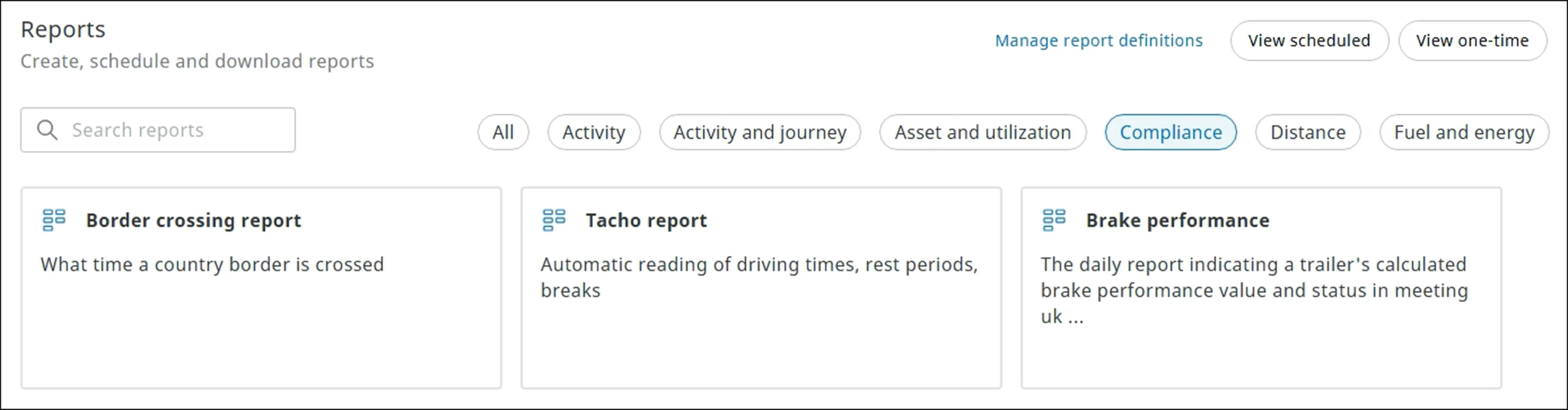Focus the Search reports field
Viewport: 1568px width, 410px height.
[158, 130]
